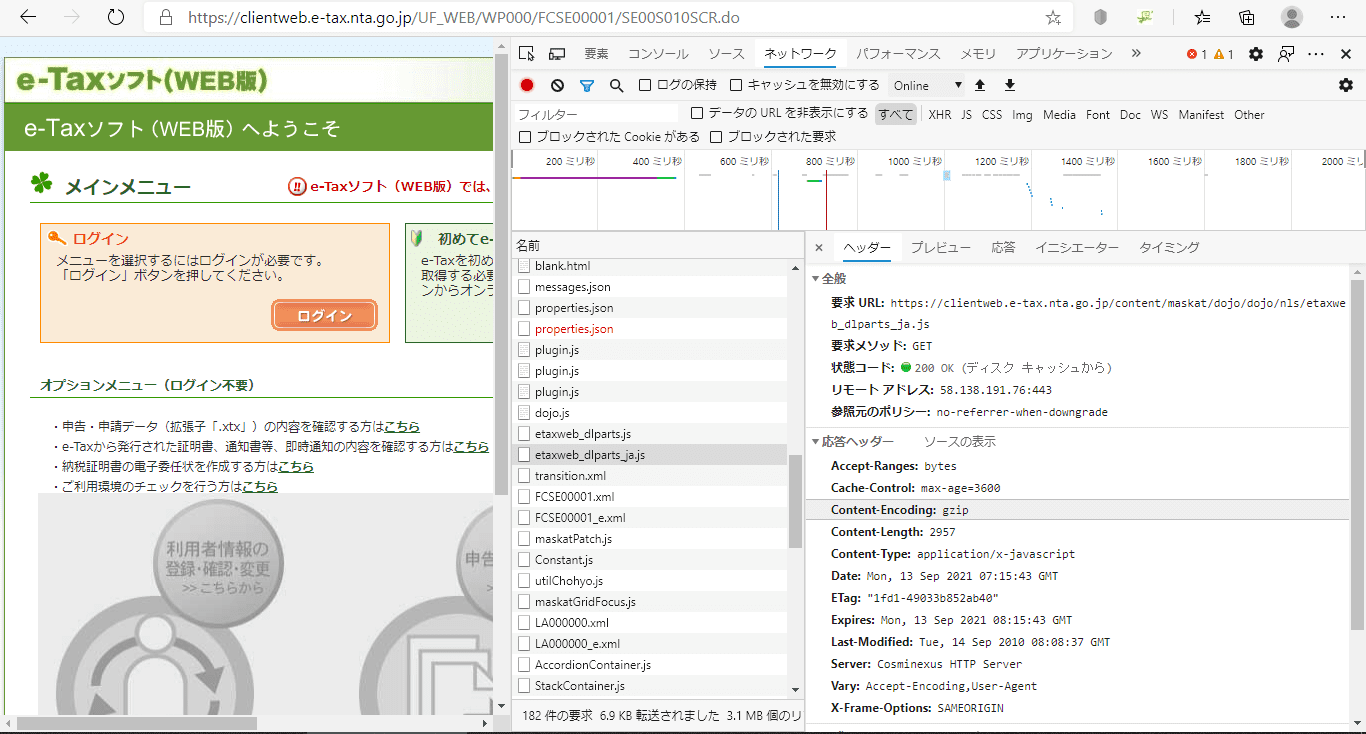This screenshot has width=1366, height=734.
Task: Show the プレビュー tab for the request
Action: (940, 248)
